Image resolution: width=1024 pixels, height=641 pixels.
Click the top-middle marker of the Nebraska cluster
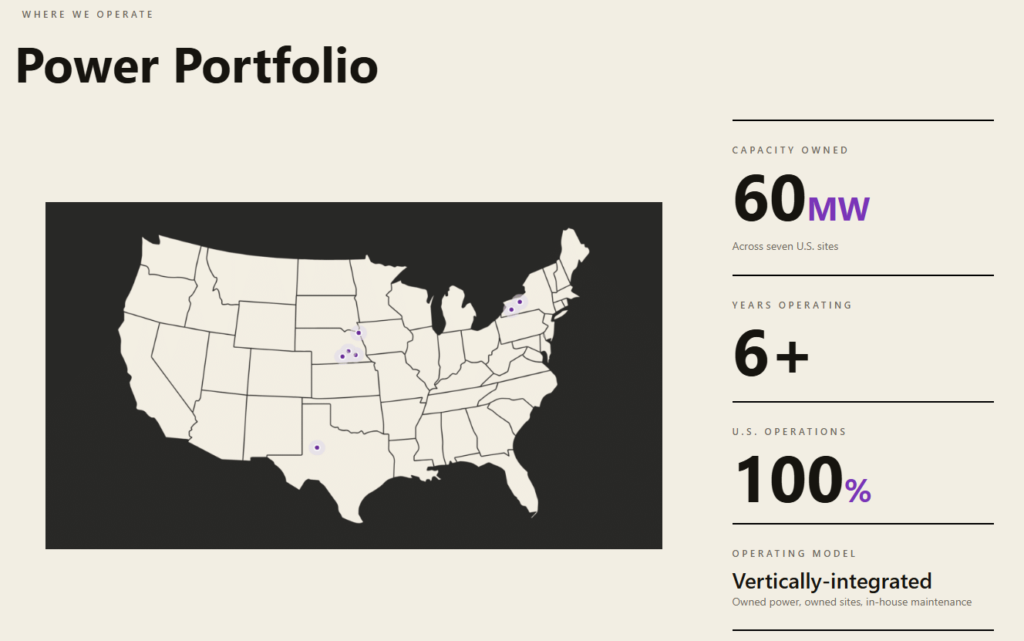[349, 351]
